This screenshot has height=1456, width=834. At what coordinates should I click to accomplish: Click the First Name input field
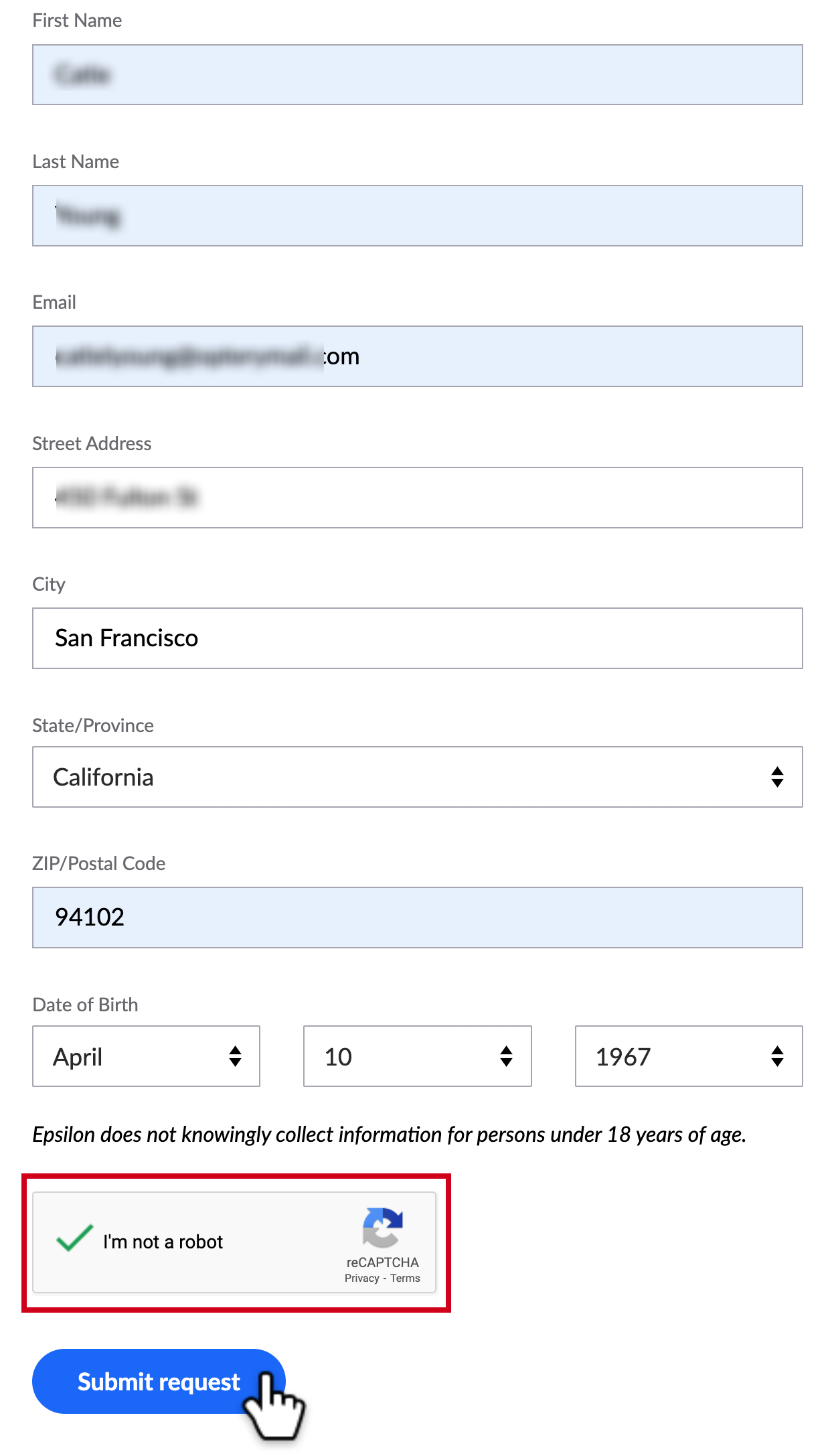coord(418,75)
